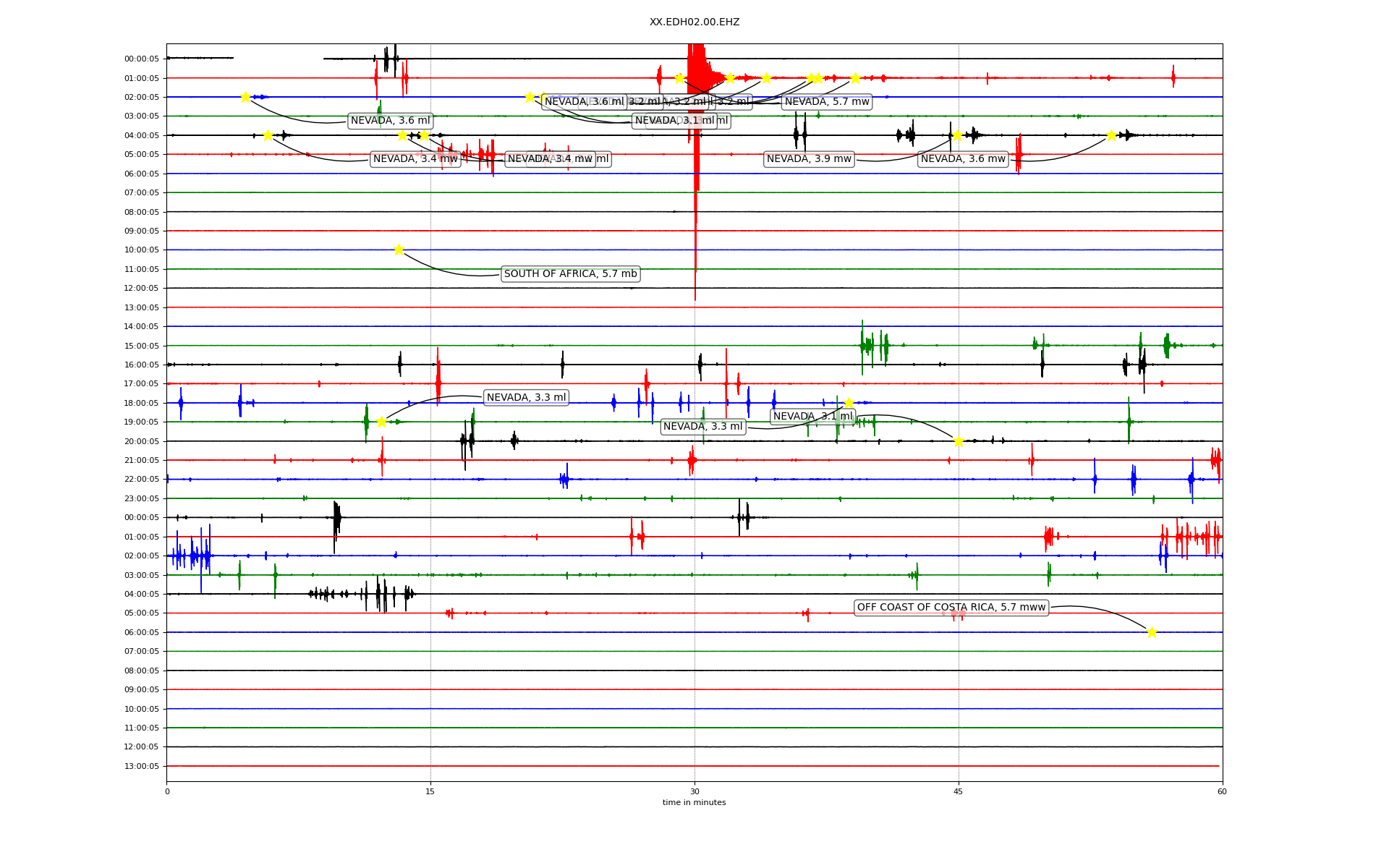Screen dimensions: 1389x868
Task: Click the 23:00:05 row time label
Action: (142, 499)
